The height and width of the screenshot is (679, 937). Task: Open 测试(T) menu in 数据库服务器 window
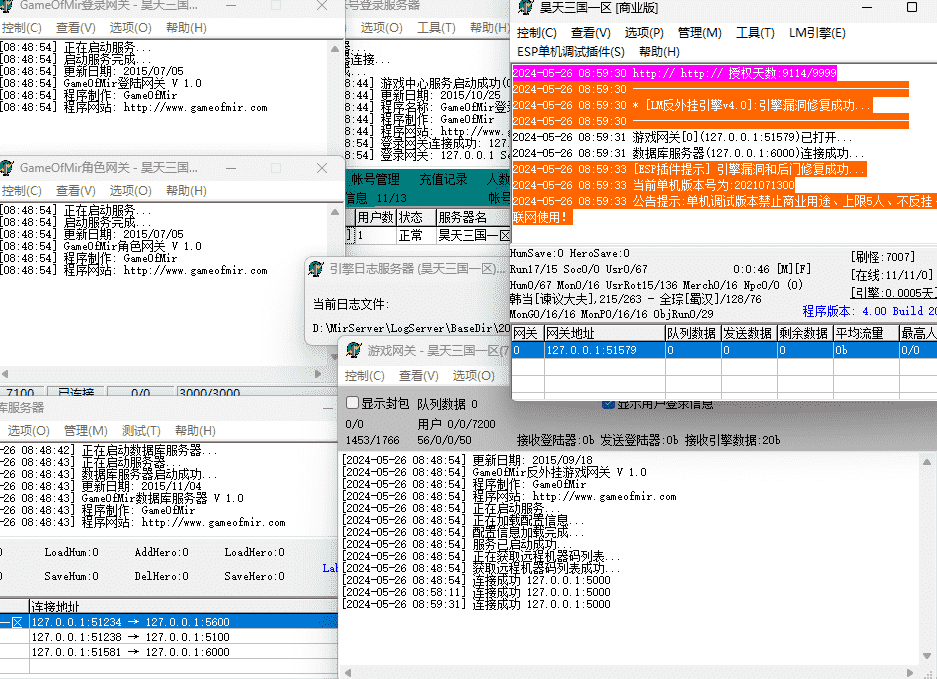[141, 431]
